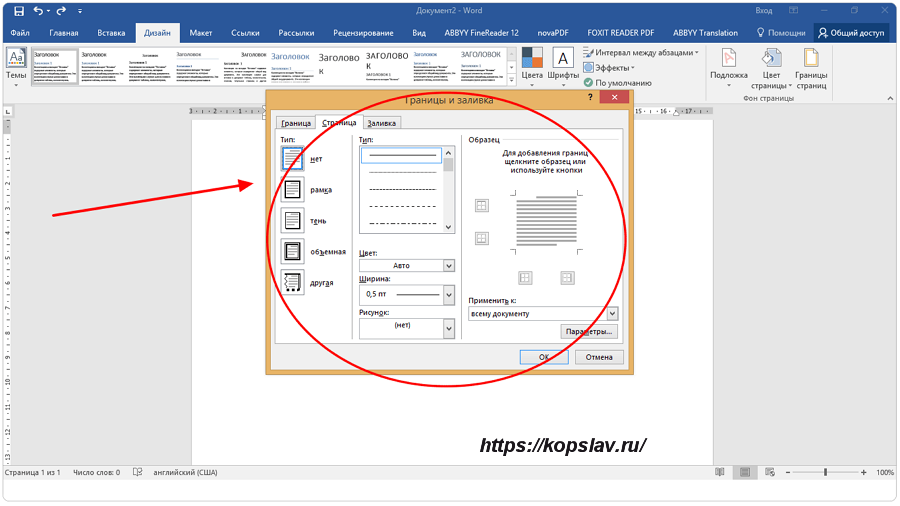Select dash-dot line style in list
Viewport: 900px width, 506px height.
click(x=402, y=223)
